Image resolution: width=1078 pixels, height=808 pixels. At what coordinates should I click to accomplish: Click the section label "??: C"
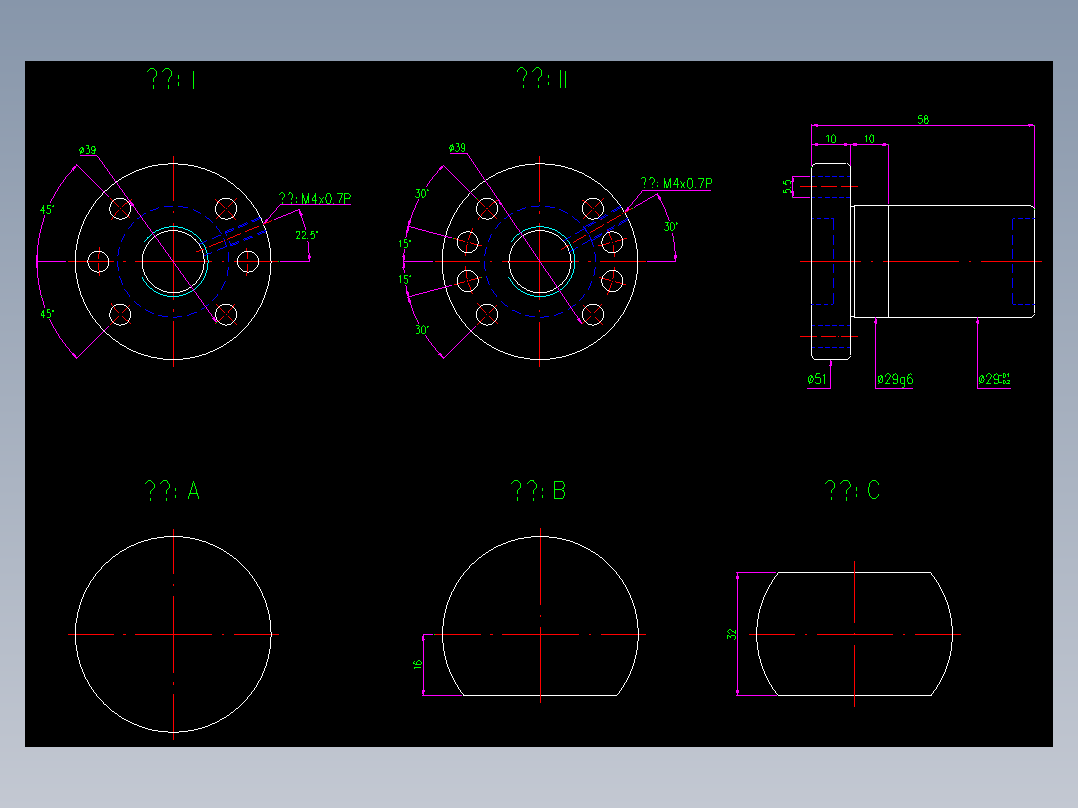click(853, 490)
